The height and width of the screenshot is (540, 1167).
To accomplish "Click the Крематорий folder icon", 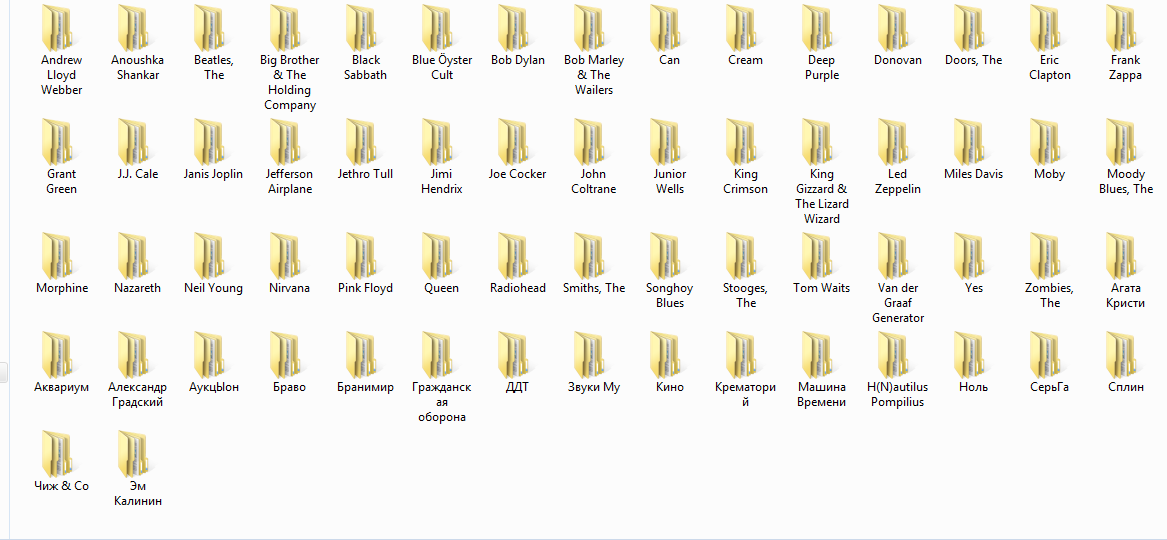I will click(741, 354).
